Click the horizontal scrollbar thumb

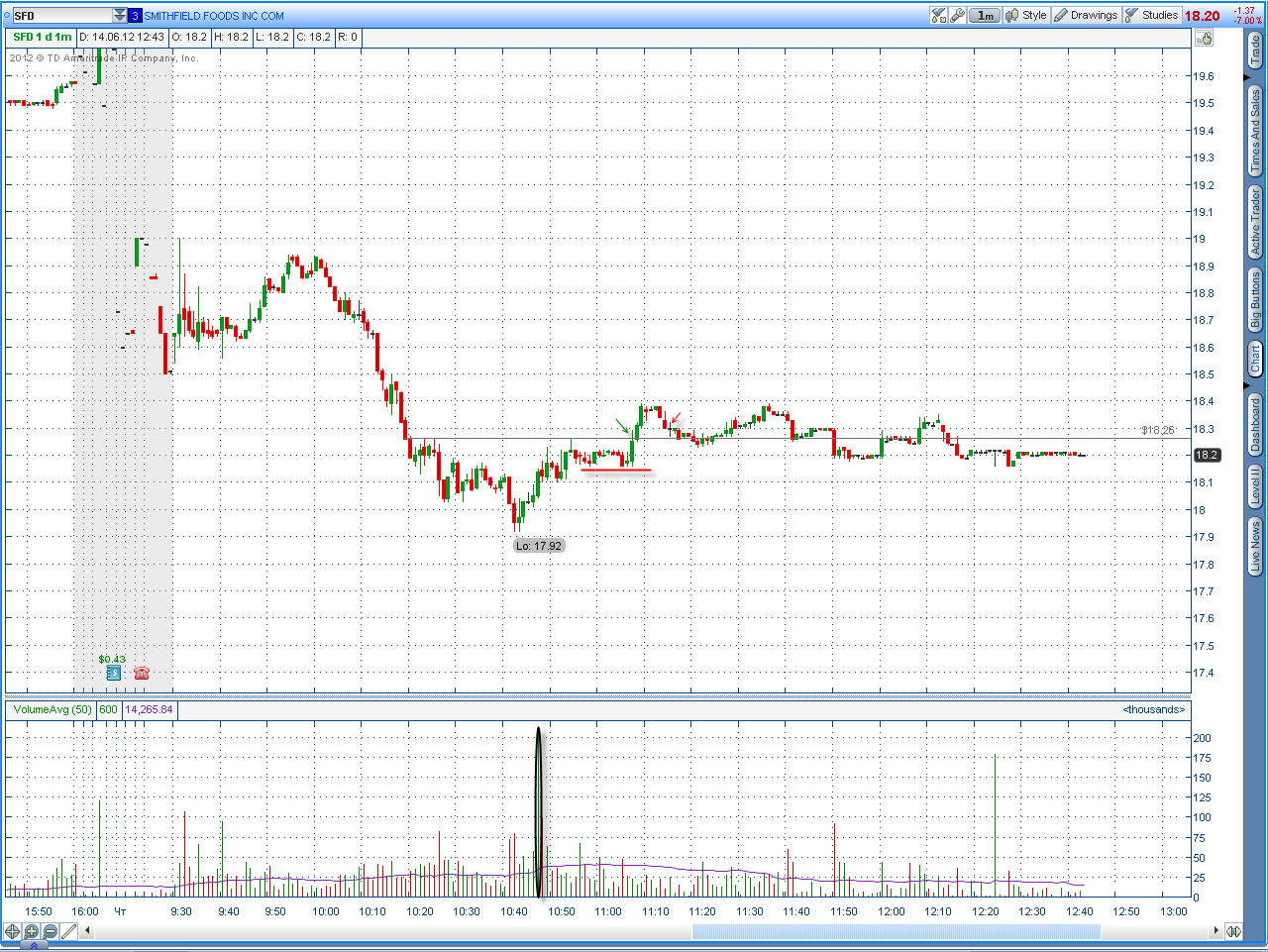click(x=897, y=931)
